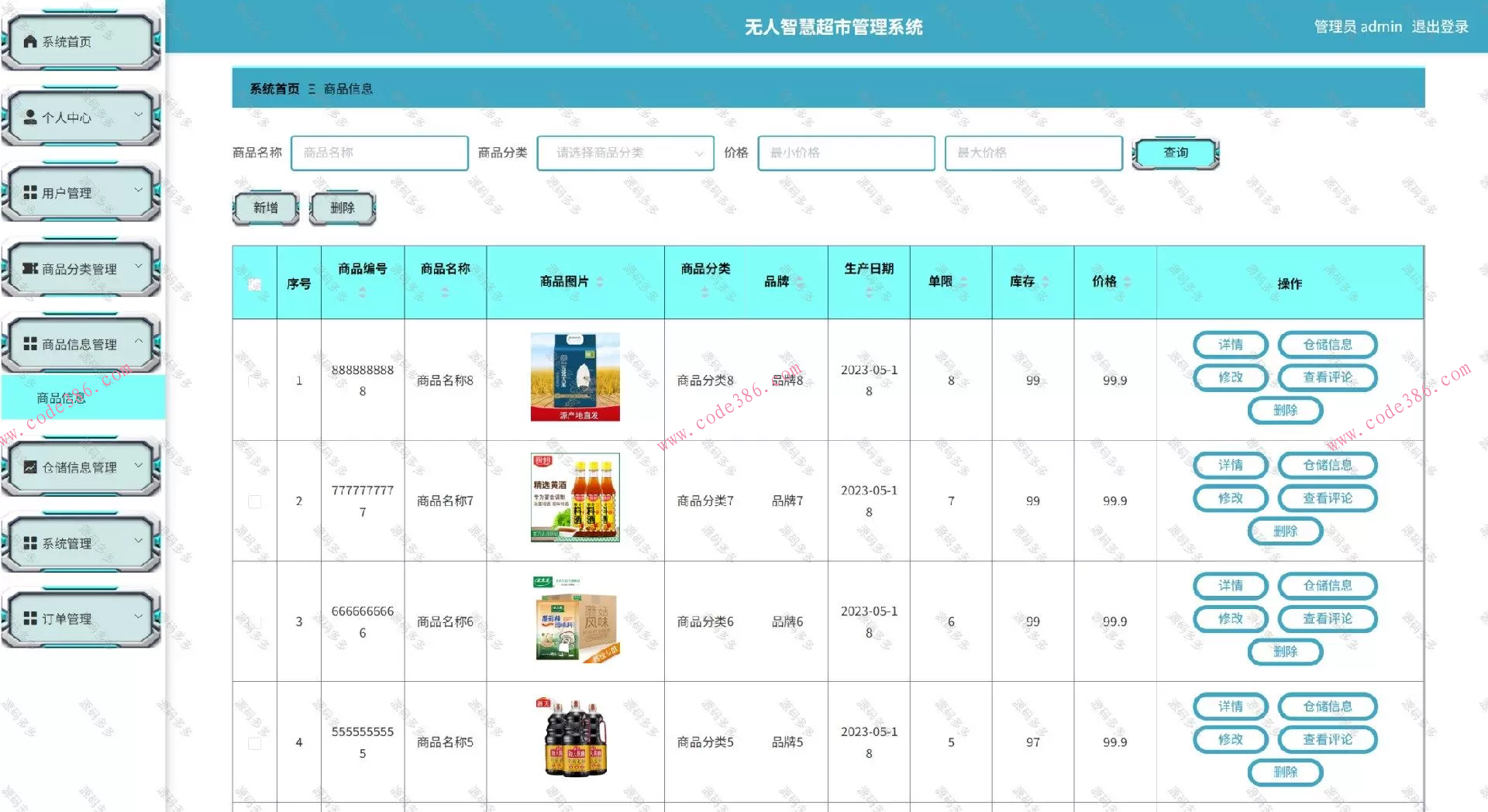The width and height of the screenshot is (1488, 812).
Task: Open 用户管理 via its grid icon
Action: [x=29, y=191]
